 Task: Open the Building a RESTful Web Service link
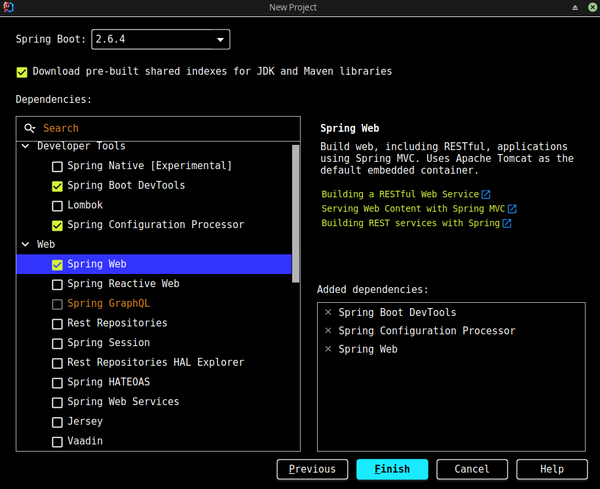pos(399,194)
